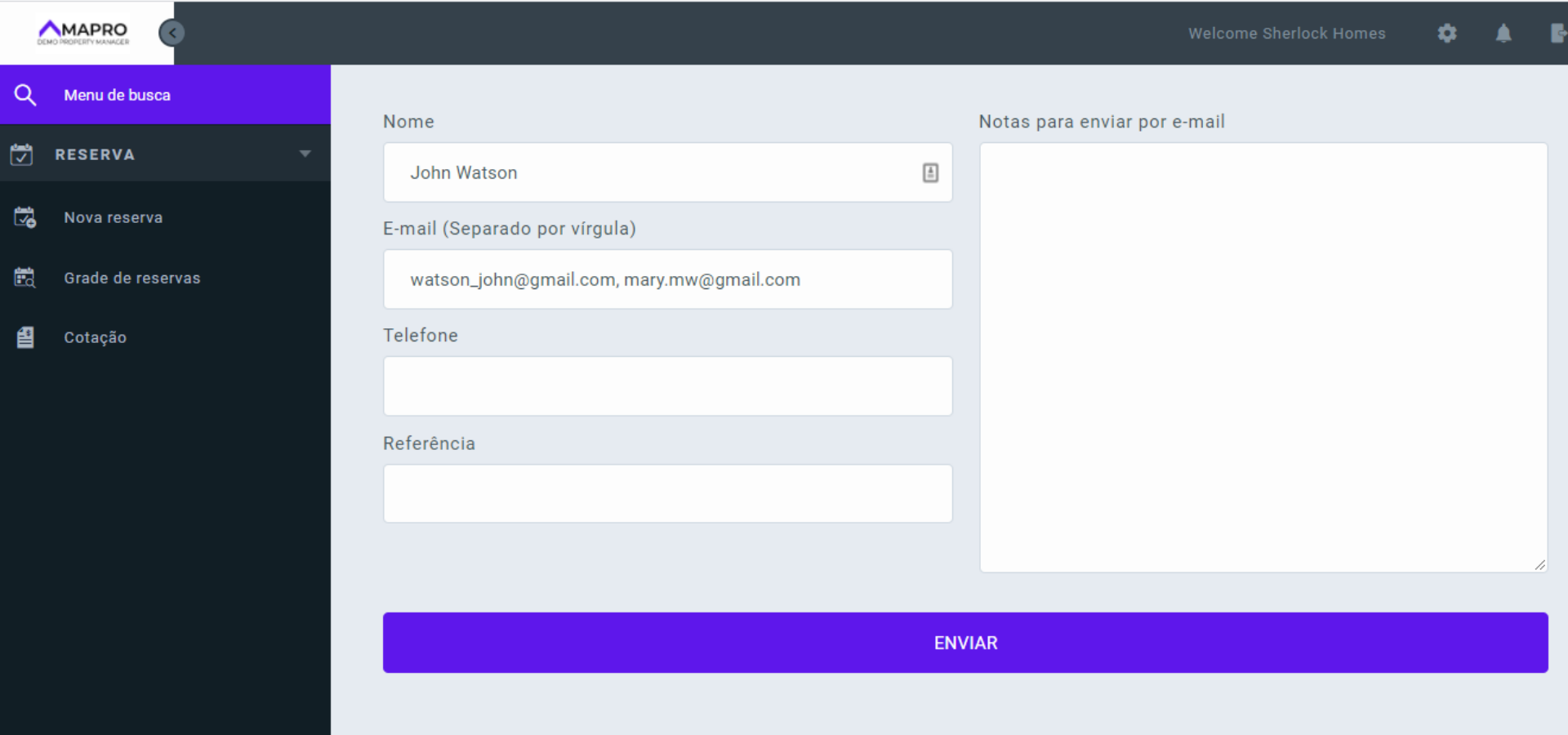Expand the Reserva menu group
The height and width of the screenshot is (735, 1568).
95,154
